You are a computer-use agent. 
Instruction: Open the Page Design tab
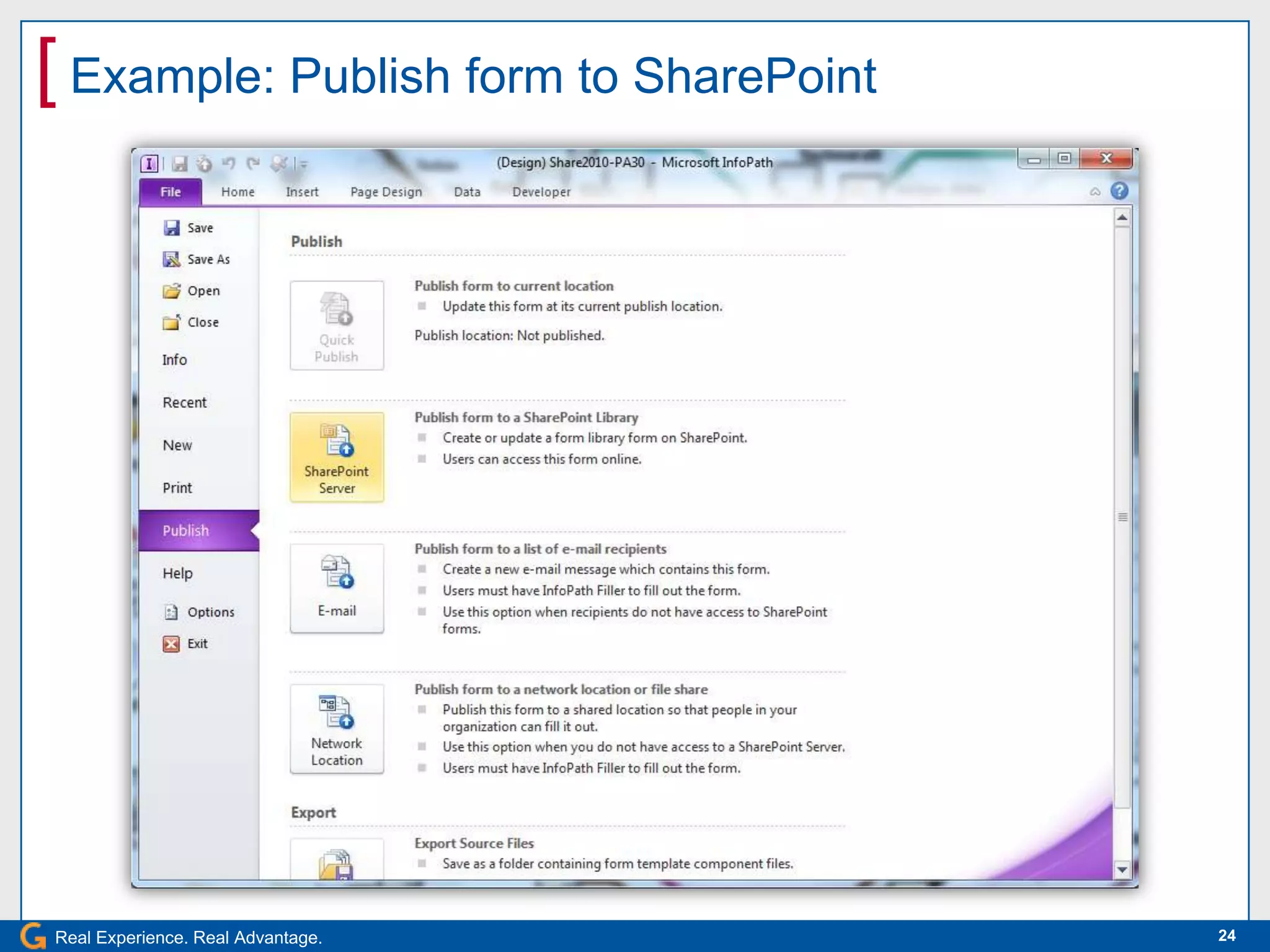[386, 192]
